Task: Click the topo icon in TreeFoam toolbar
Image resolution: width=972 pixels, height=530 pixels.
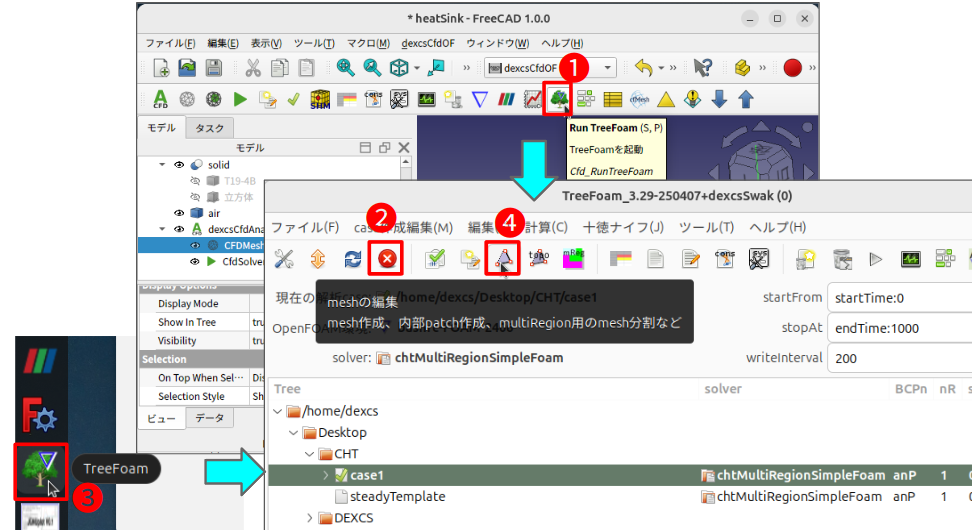Action: [539, 258]
